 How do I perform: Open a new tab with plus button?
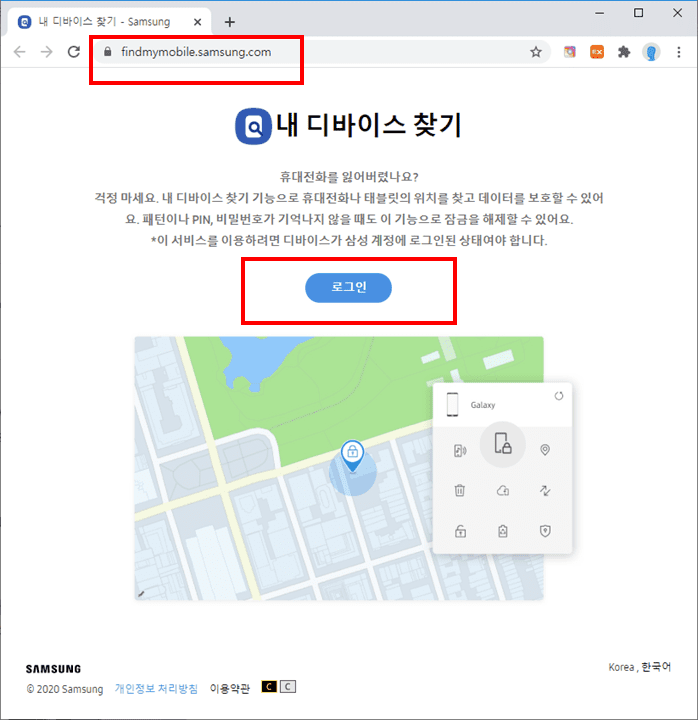click(x=230, y=22)
